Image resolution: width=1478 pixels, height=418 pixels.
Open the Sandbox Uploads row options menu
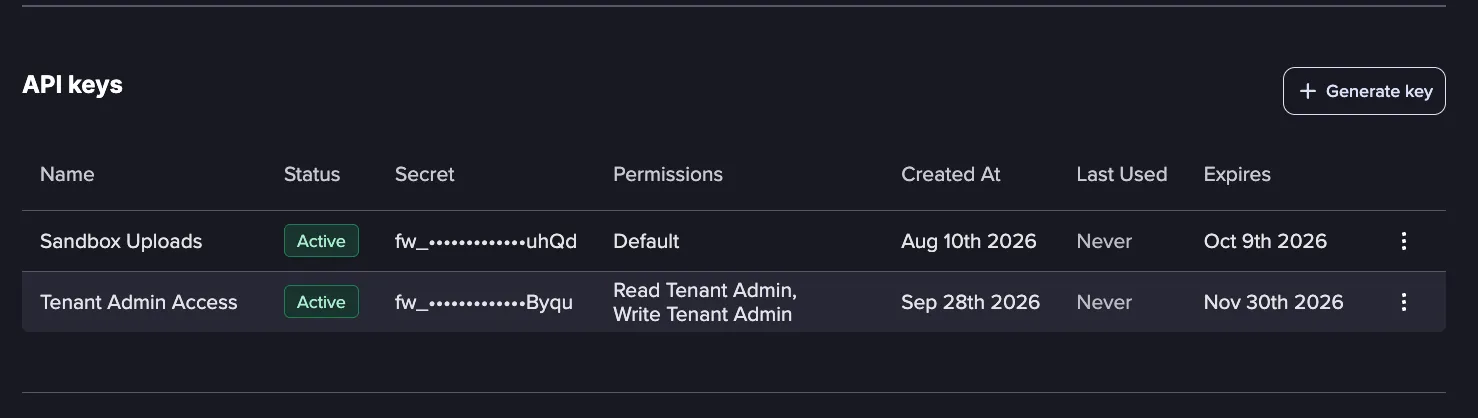pyautogui.click(x=1404, y=241)
